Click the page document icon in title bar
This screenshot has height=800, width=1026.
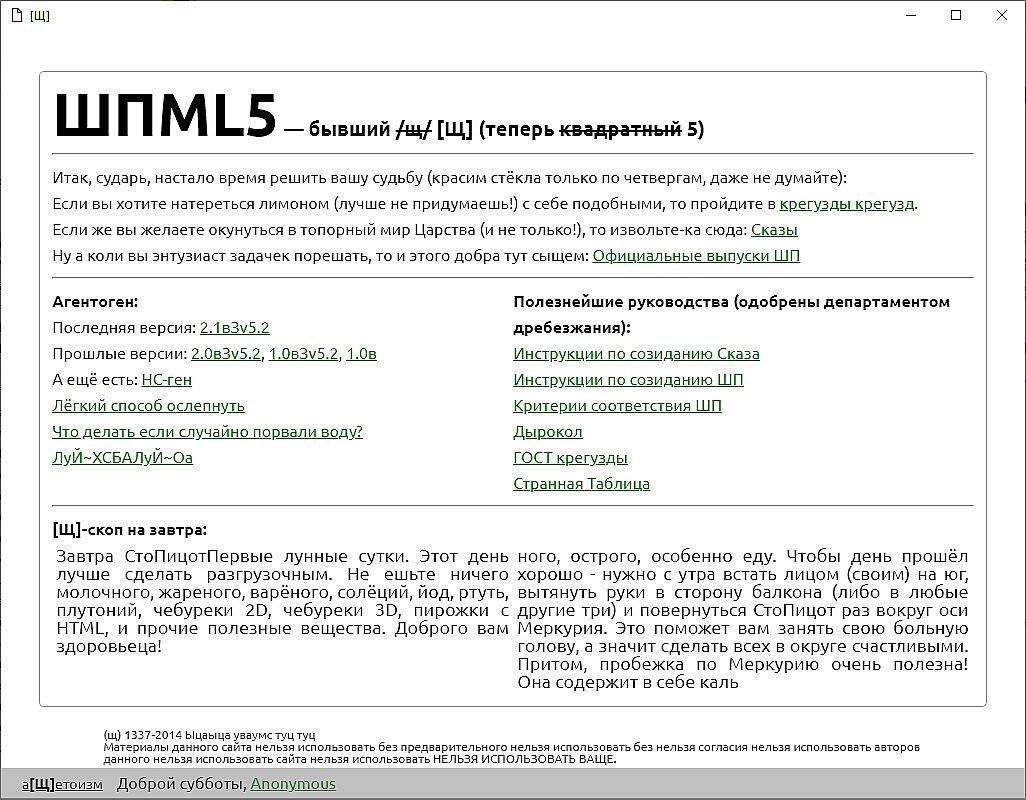point(18,15)
